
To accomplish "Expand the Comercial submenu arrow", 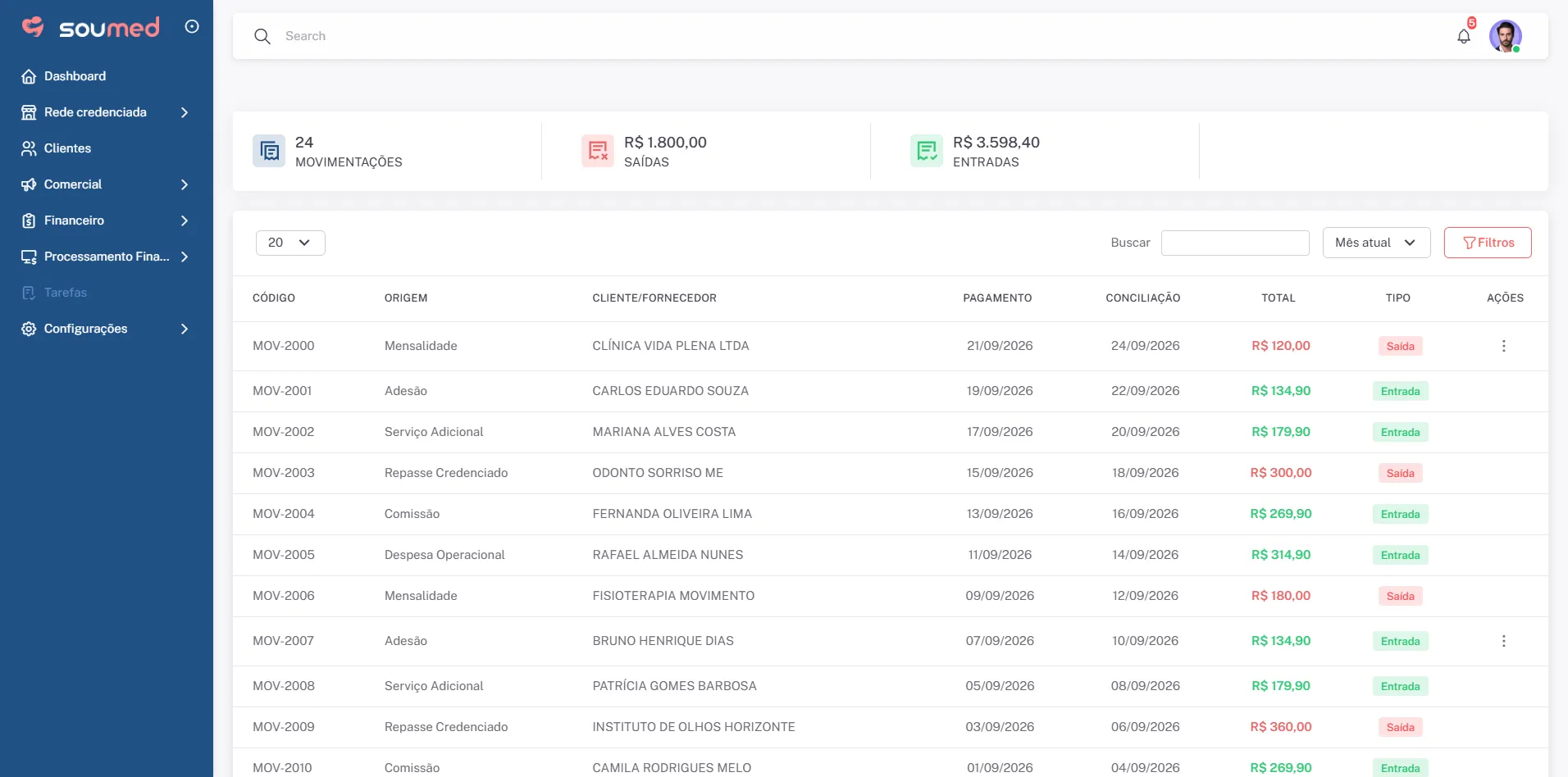I will pyautogui.click(x=185, y=184).
